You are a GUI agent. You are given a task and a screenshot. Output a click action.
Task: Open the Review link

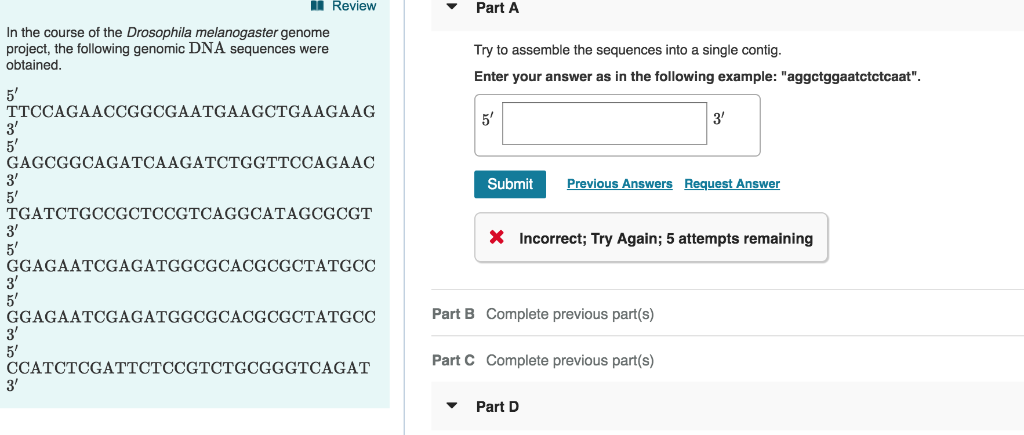[x=354, y=6]
